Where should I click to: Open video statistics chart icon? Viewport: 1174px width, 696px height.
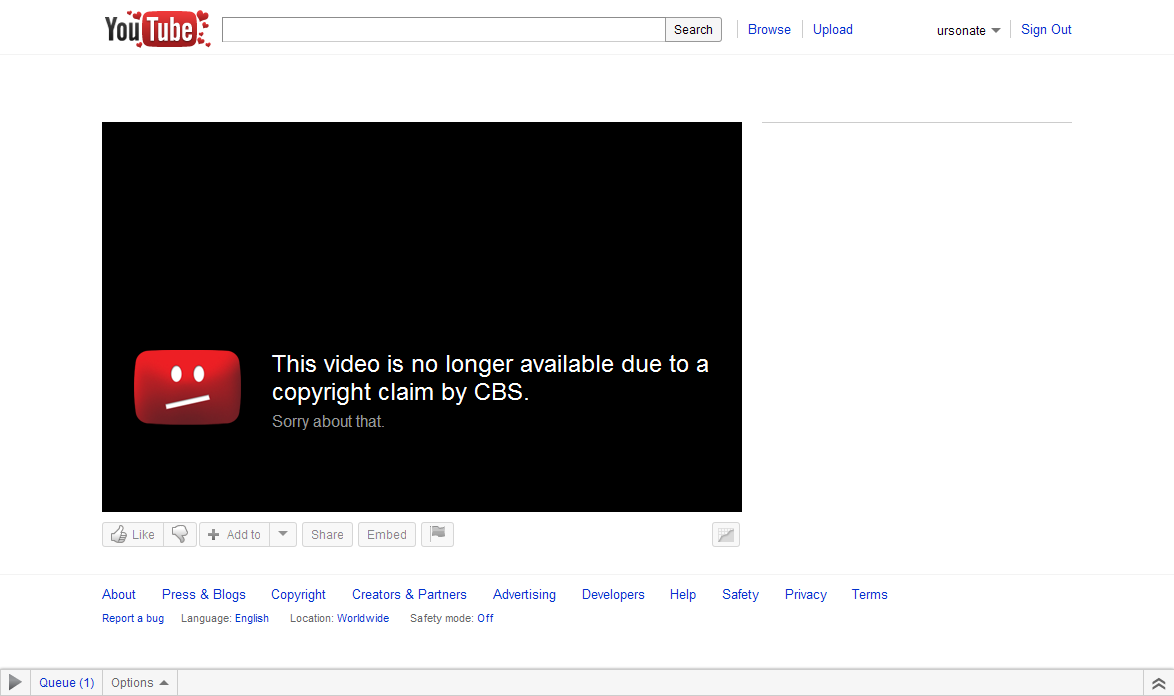pos(726,535)
